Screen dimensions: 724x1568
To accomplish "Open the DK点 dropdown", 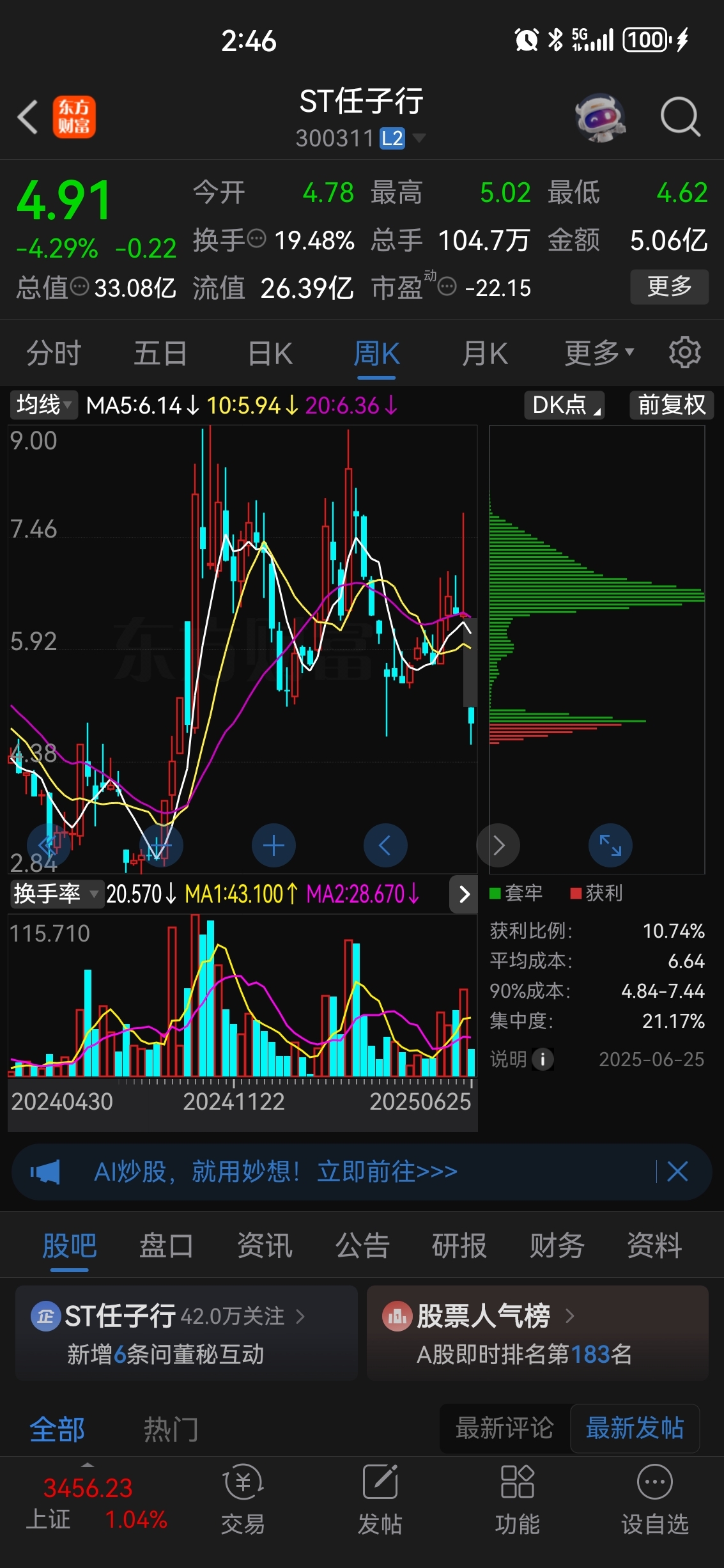I will tap(565, 405).
